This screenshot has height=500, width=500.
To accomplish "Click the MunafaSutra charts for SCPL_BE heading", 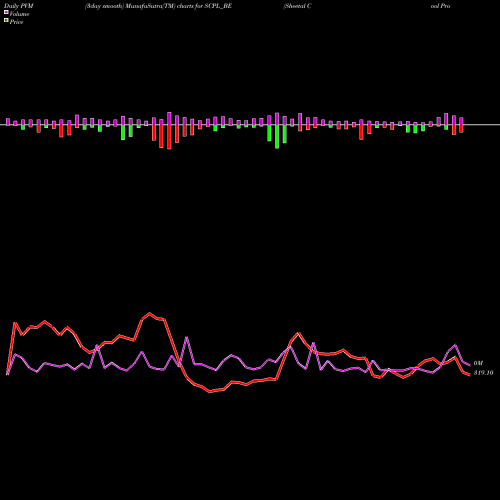I will click(158, 6).
